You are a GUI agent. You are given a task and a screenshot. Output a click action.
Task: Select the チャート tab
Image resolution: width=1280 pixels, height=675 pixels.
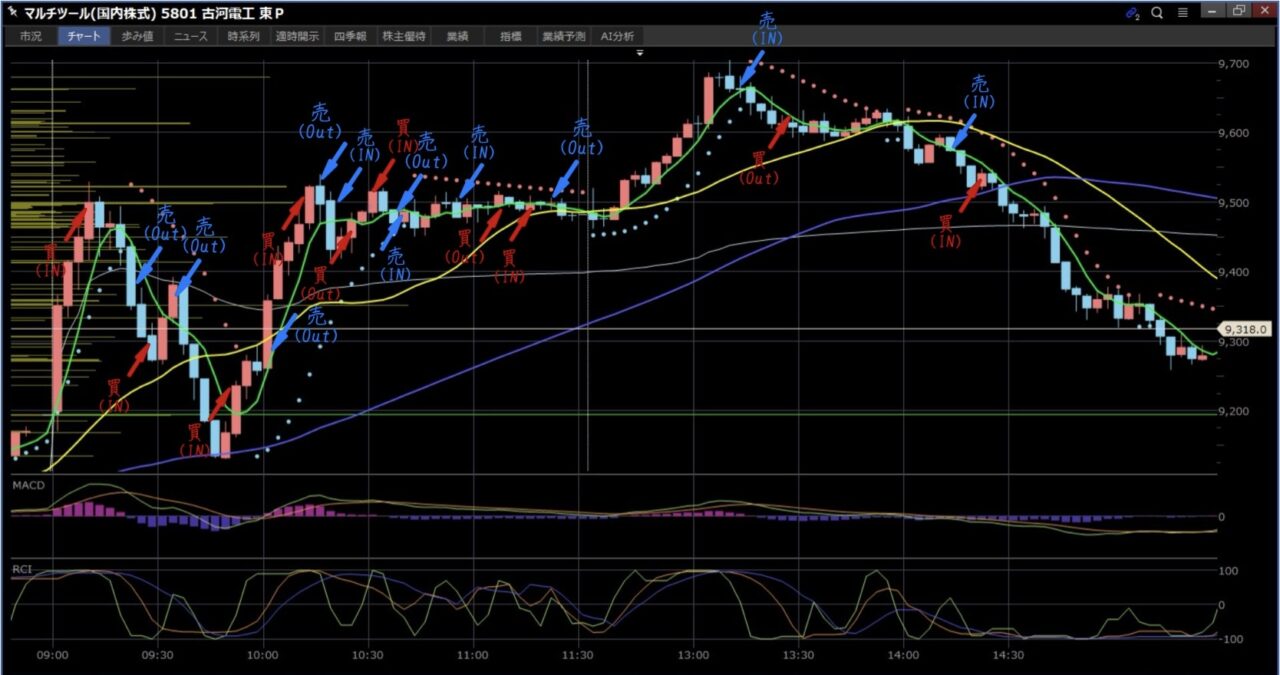[84, 36]
